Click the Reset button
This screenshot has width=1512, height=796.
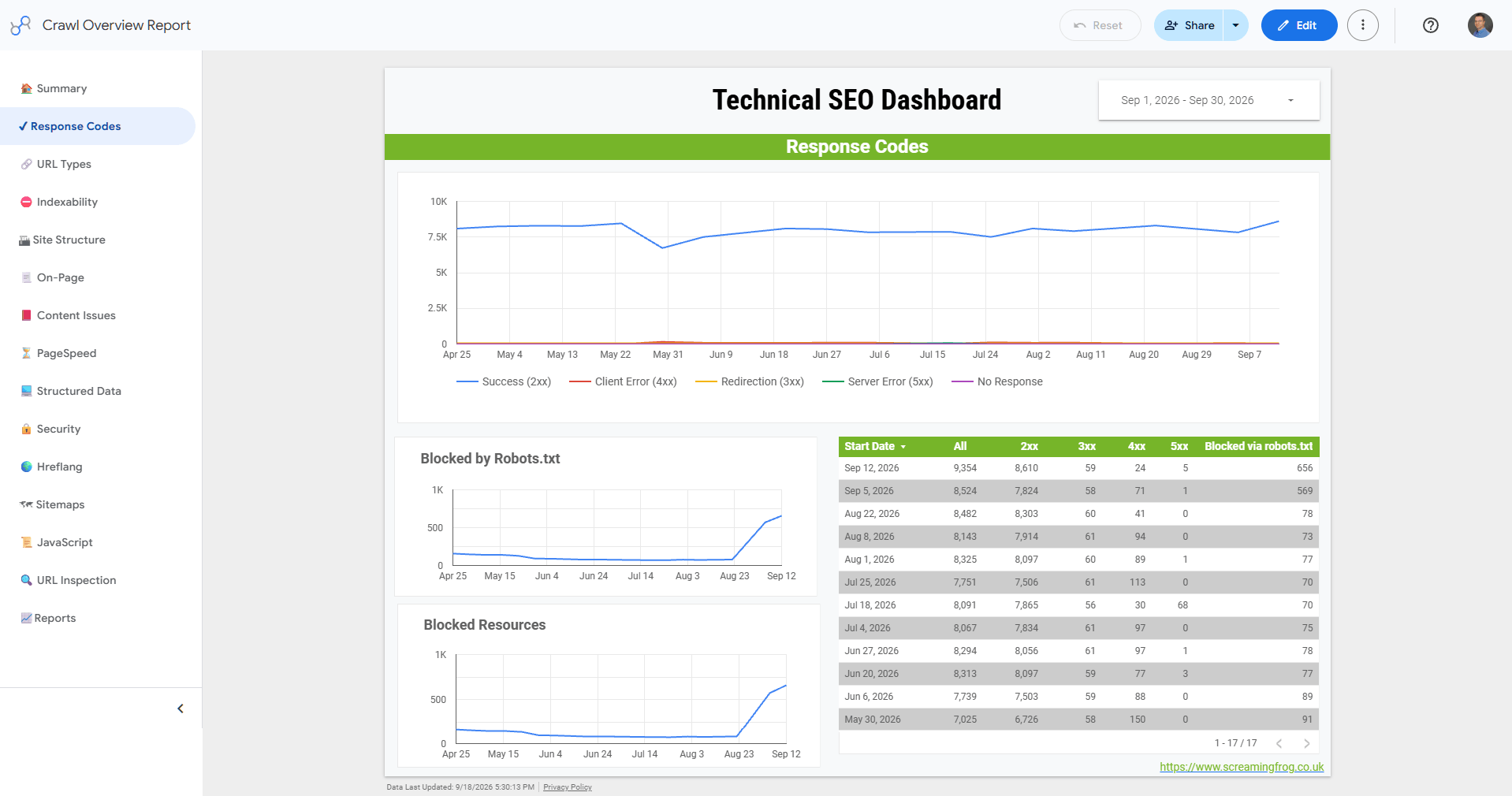(1100, 25)
